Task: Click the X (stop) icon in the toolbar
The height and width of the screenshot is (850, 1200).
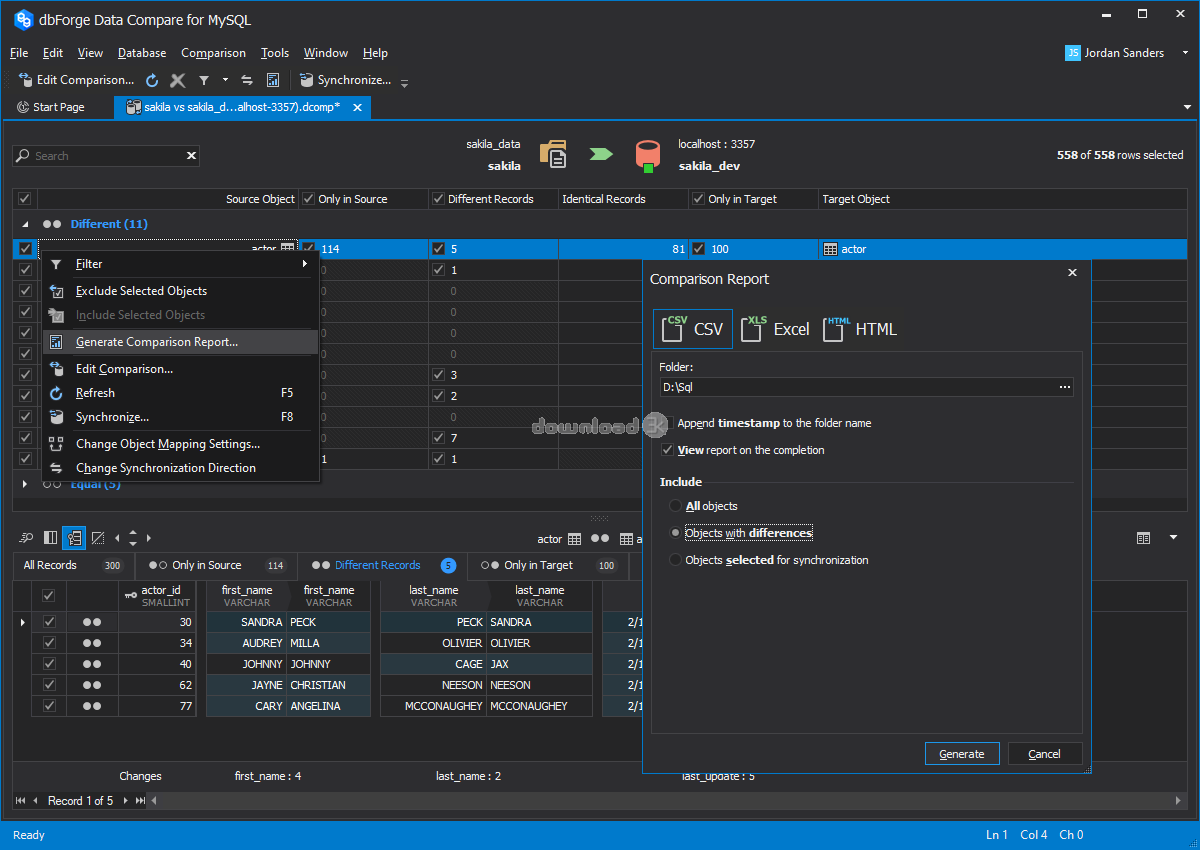Action: [178, 80]
